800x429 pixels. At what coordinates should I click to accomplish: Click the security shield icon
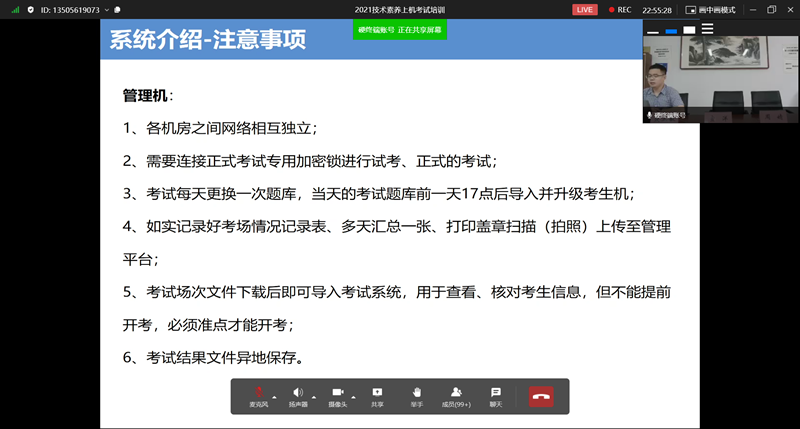(x=31, y=9)
